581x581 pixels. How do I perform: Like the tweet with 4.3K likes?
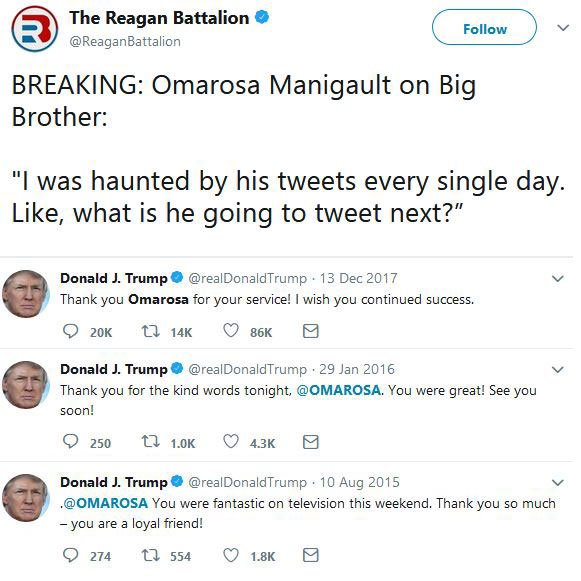tap(231, 441)
